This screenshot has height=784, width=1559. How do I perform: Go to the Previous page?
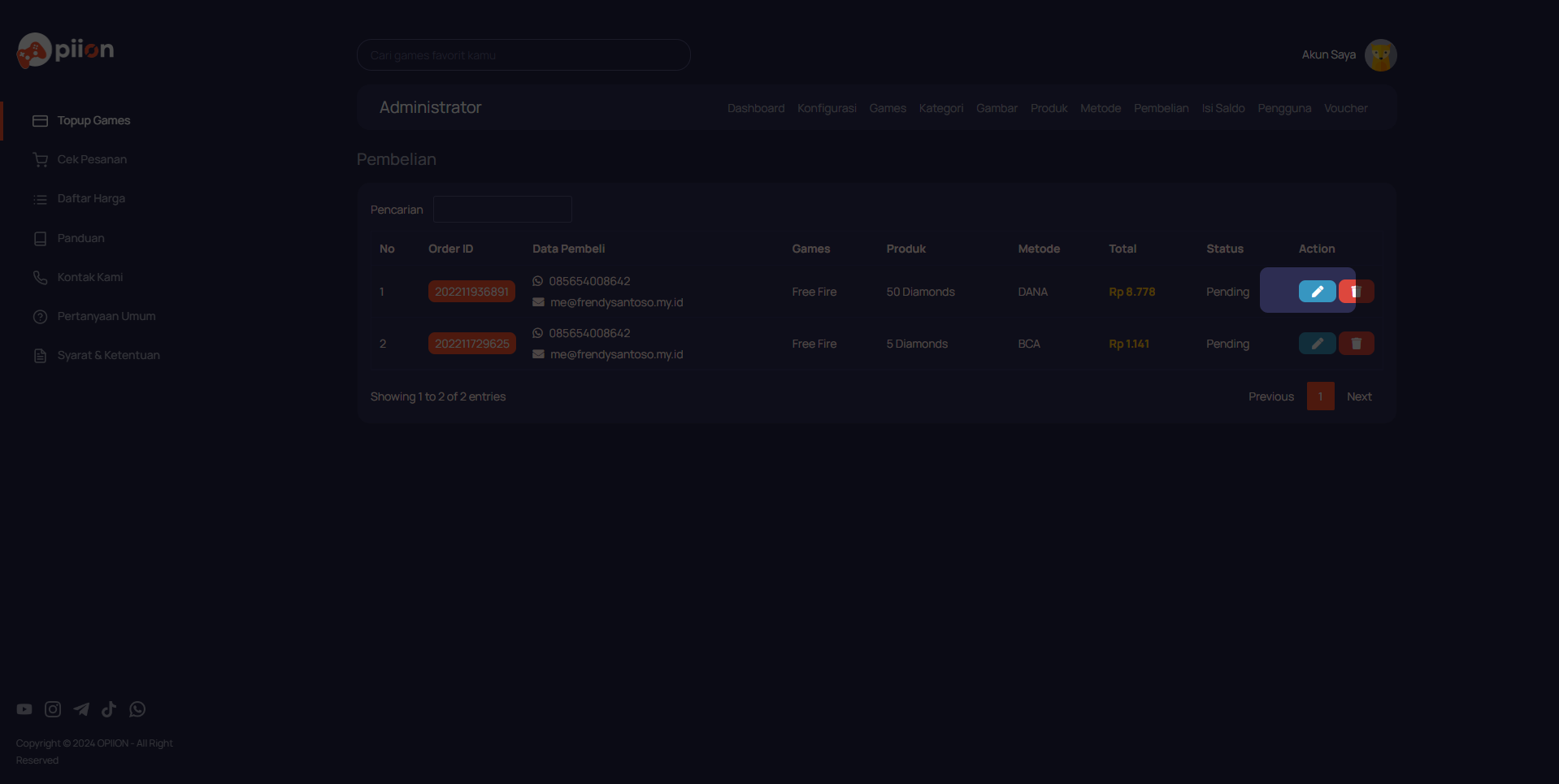pyautogui.click(x=1270, y=396)
